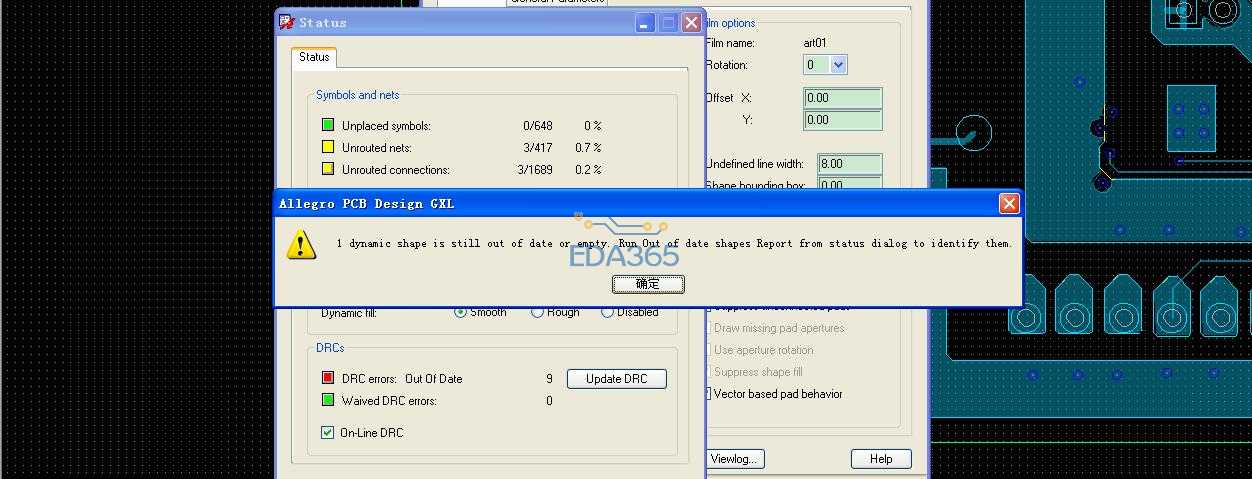The image size is (1252, 479).
Task: Select the Status tab
Action: [314, 57]
